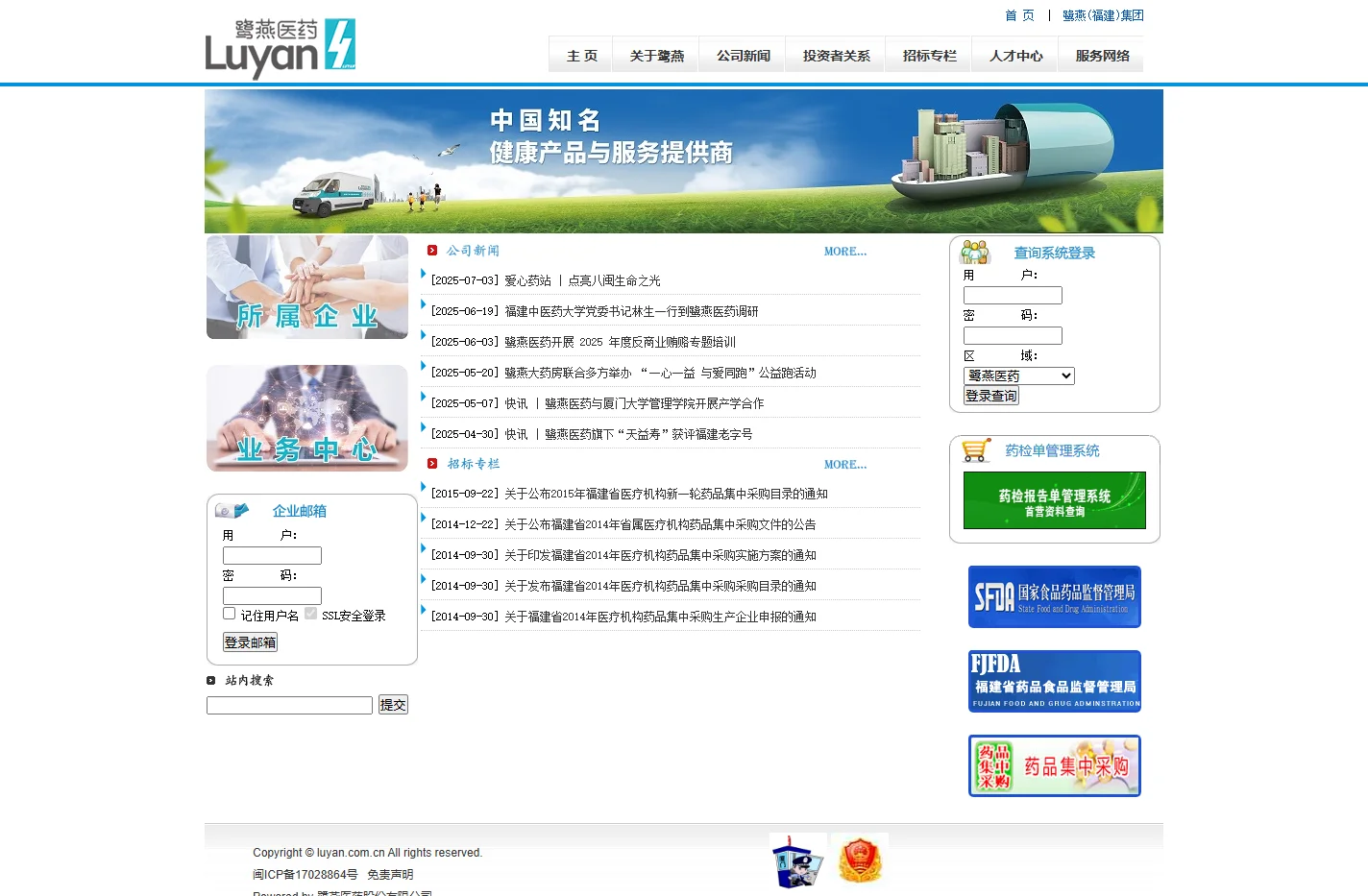
Task: Open the 业务中心 image tile
Action: tap(307, 418)
